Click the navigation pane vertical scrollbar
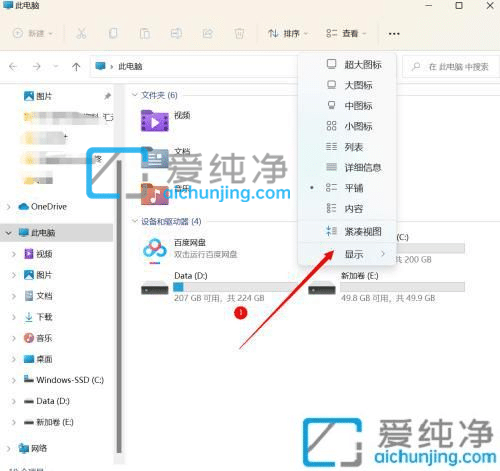 click(x=119, y=307)
